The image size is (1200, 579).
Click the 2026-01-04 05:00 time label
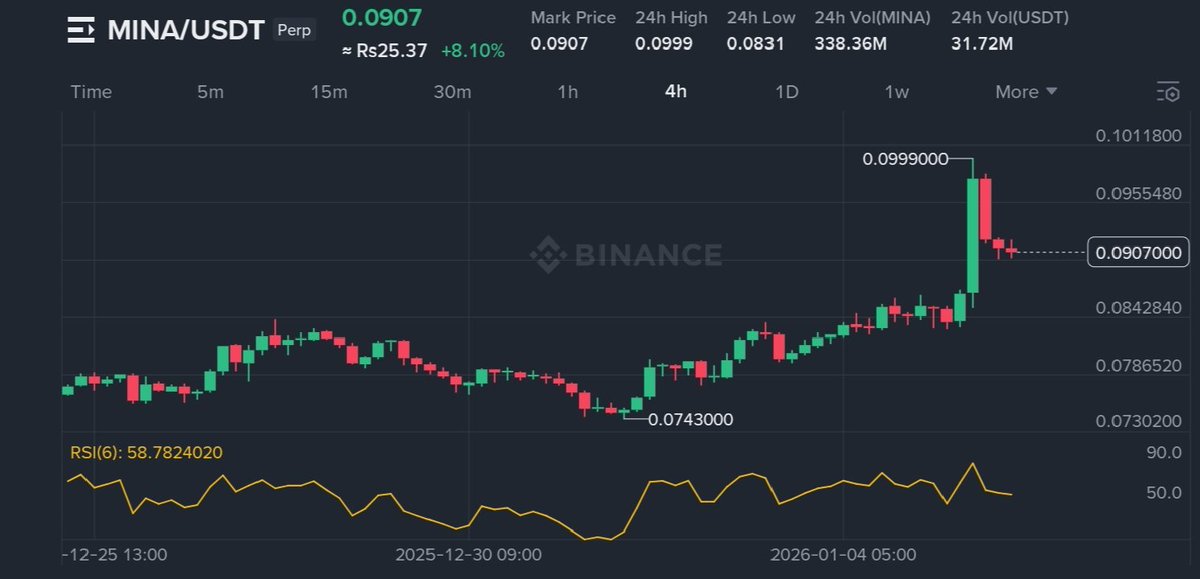point(844,554)
